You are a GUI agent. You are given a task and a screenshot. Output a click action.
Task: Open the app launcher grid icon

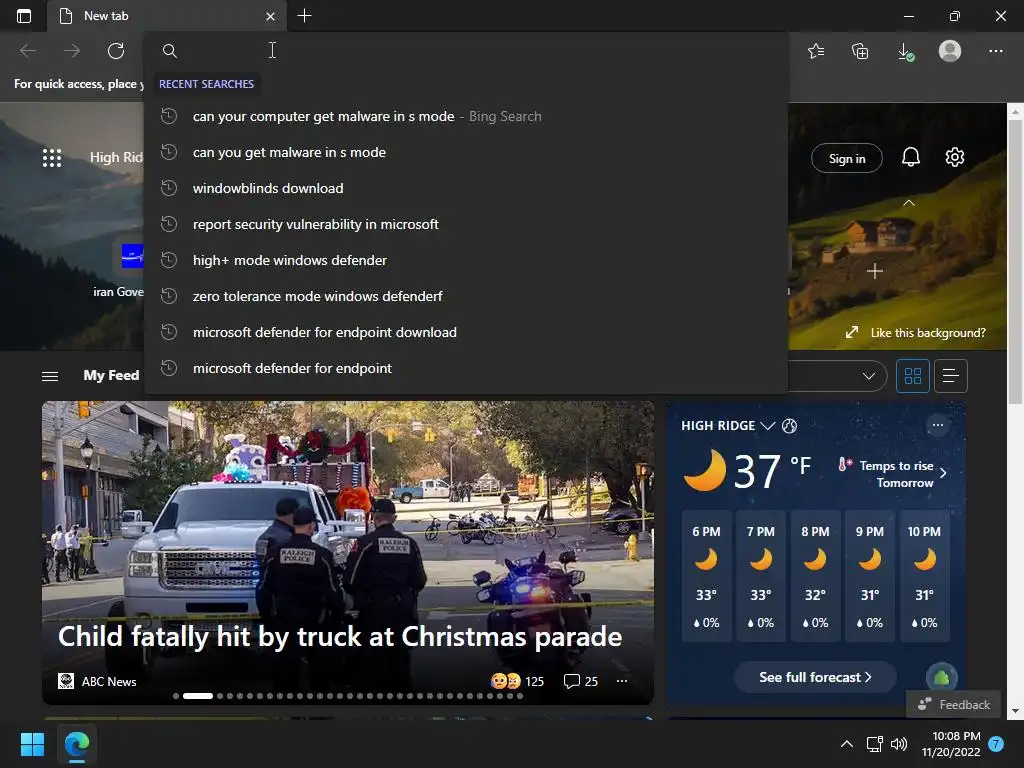point(52,157)
